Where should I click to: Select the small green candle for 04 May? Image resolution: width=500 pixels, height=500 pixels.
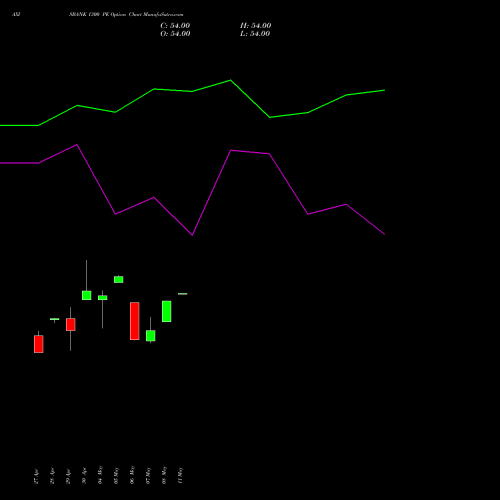coord(103,298)
